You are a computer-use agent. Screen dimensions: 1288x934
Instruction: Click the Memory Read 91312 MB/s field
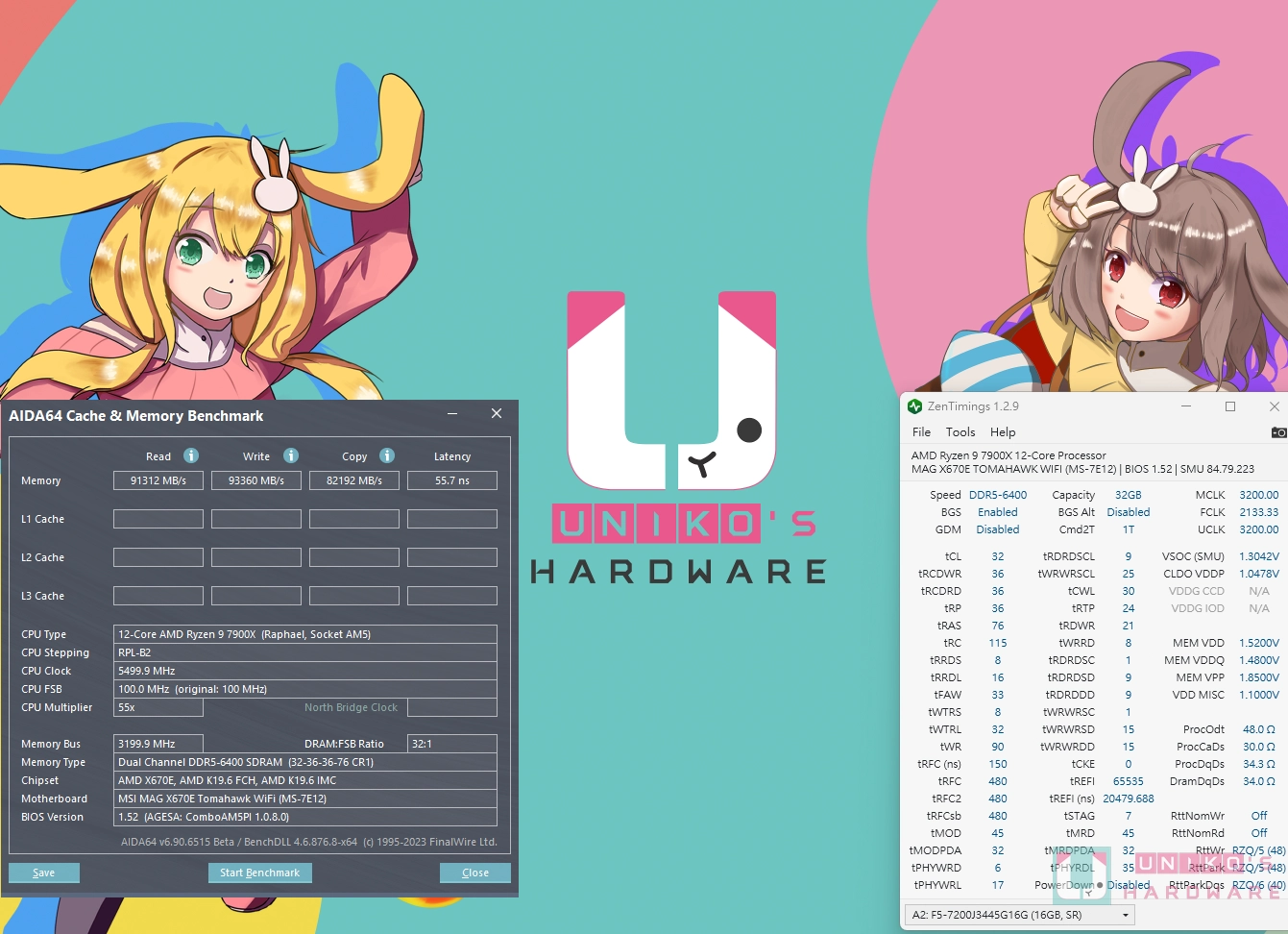tap(158, 480)
